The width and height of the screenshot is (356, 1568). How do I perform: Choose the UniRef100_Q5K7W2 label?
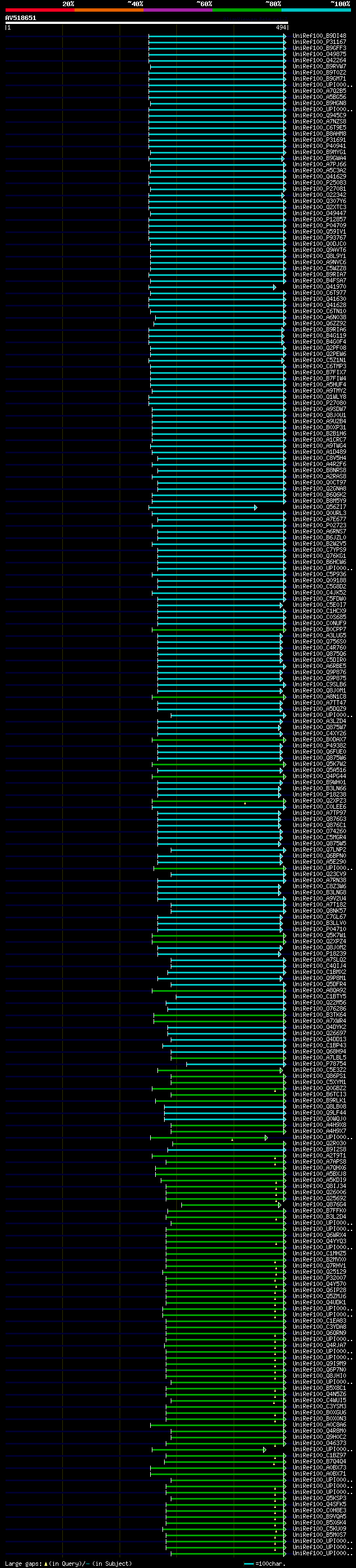(x=319, y=764)
